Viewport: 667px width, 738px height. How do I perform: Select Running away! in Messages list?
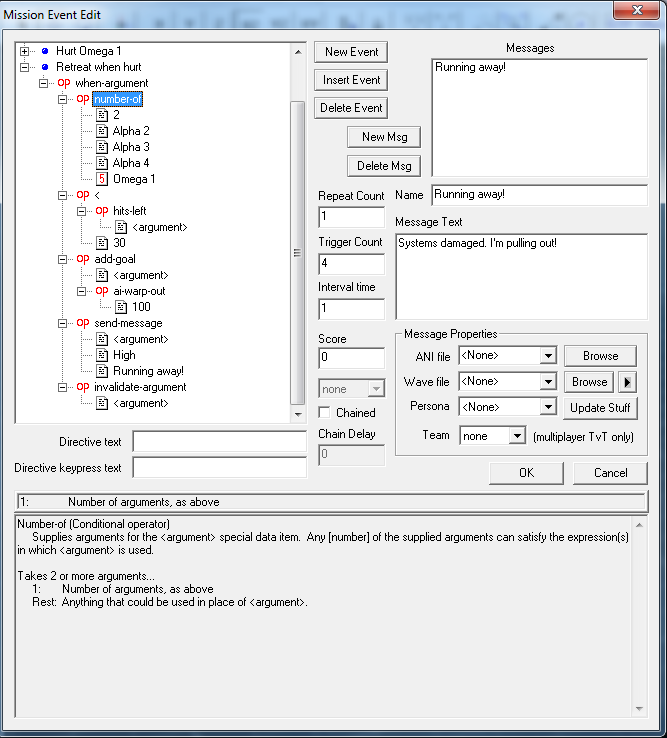[x=470, y=69]
